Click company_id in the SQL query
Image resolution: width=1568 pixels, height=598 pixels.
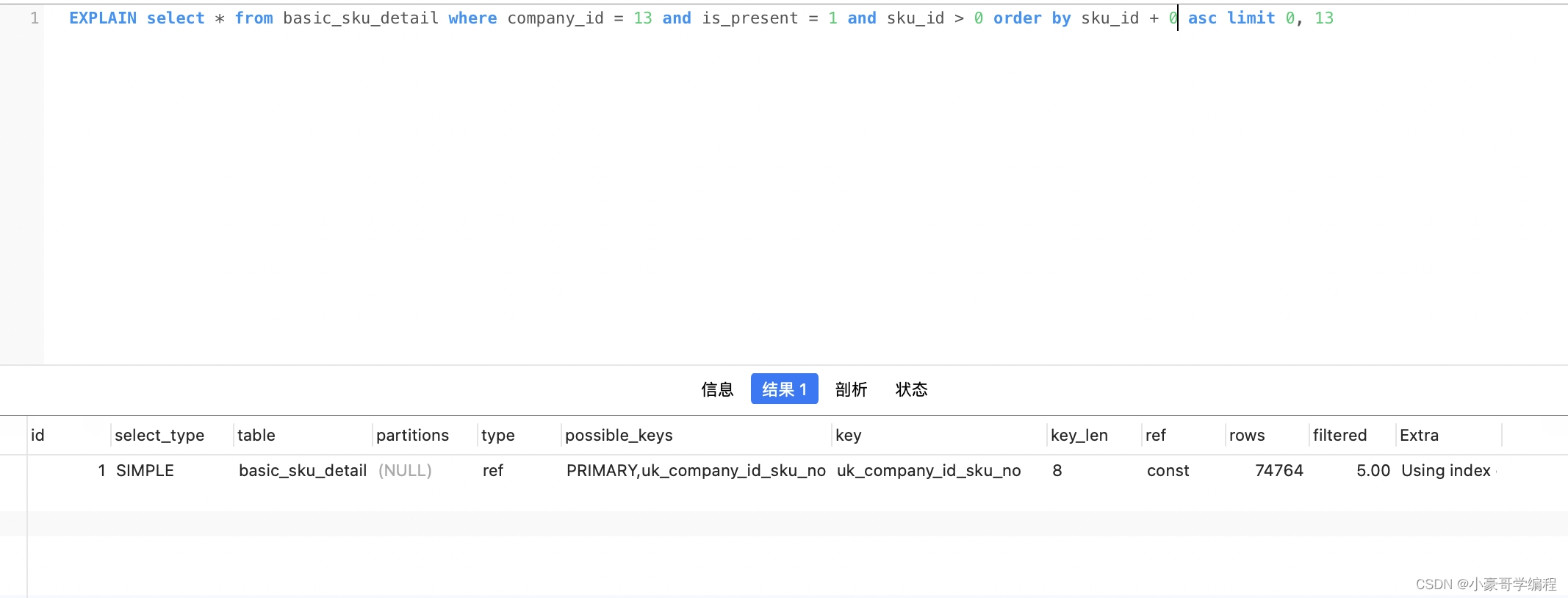pyautogui.click(x=555, y=18)
